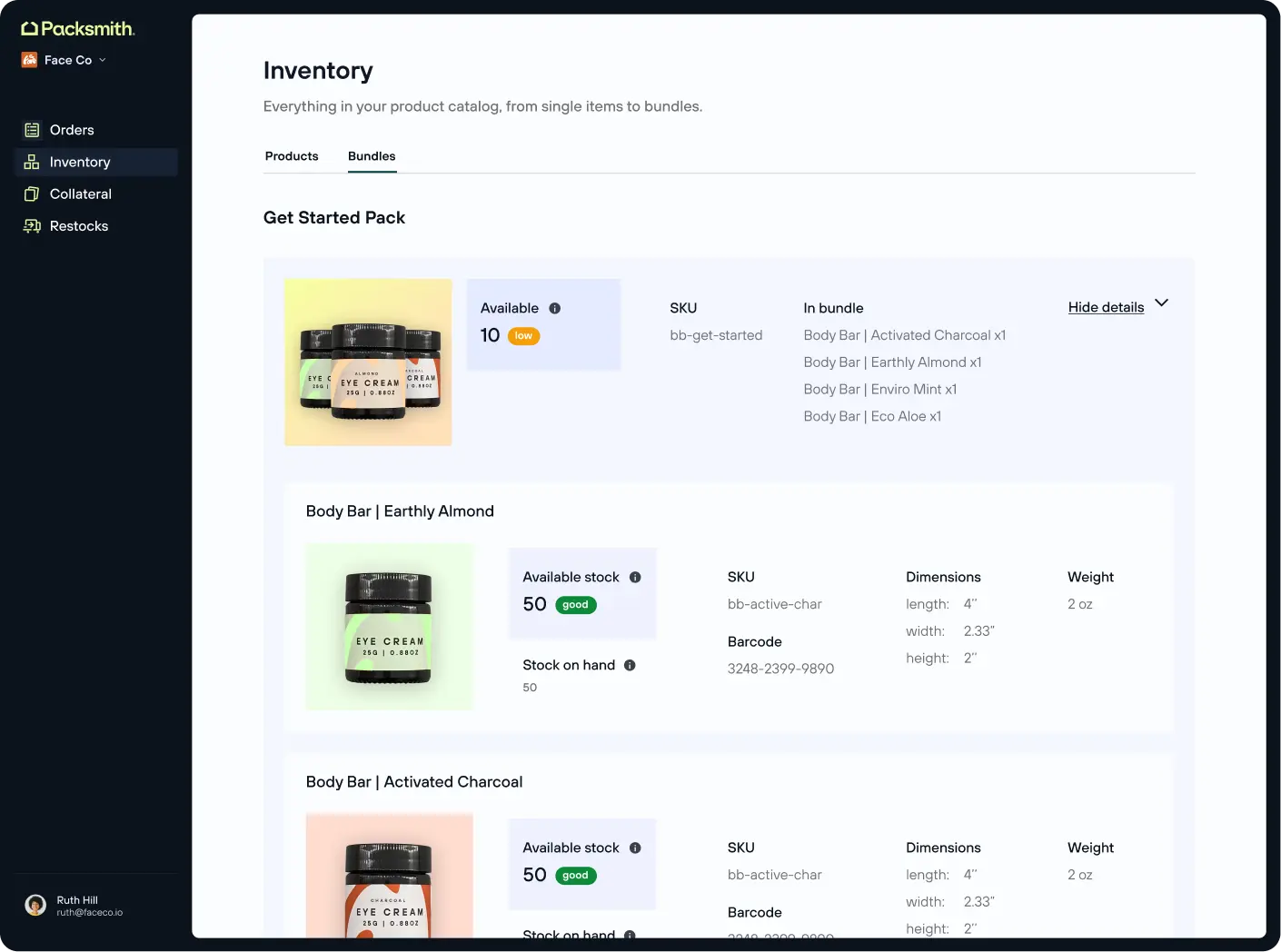Click the Earthly Almond bb-active-char SKU
Screen dimensions: 1281x952
point(774,604)
